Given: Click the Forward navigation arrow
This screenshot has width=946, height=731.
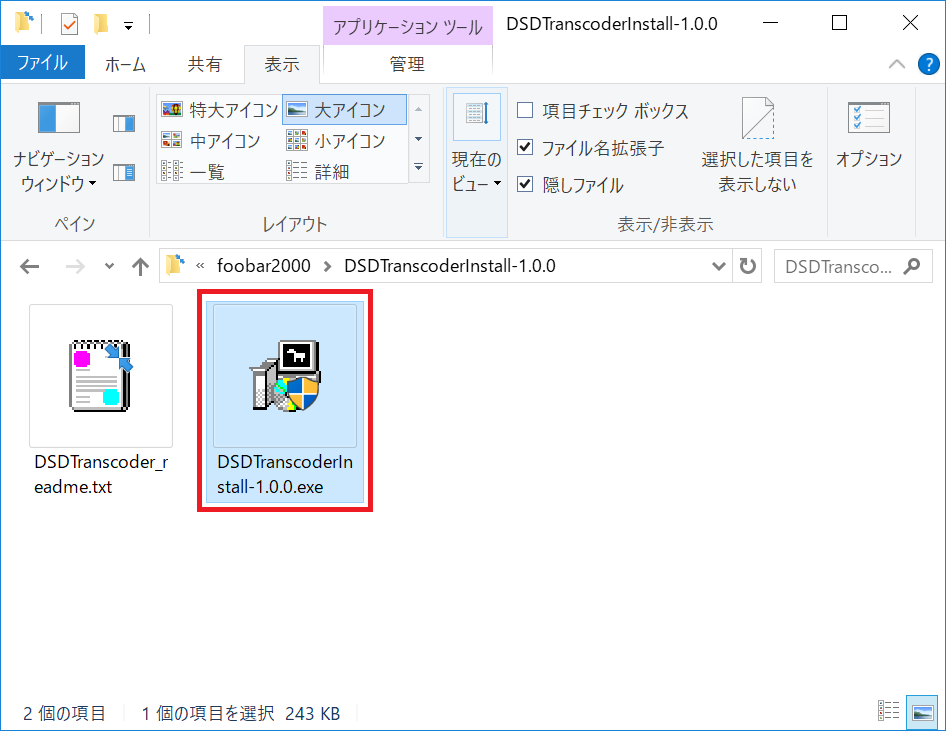Looking at the screenshot, I should pos(75,266).
